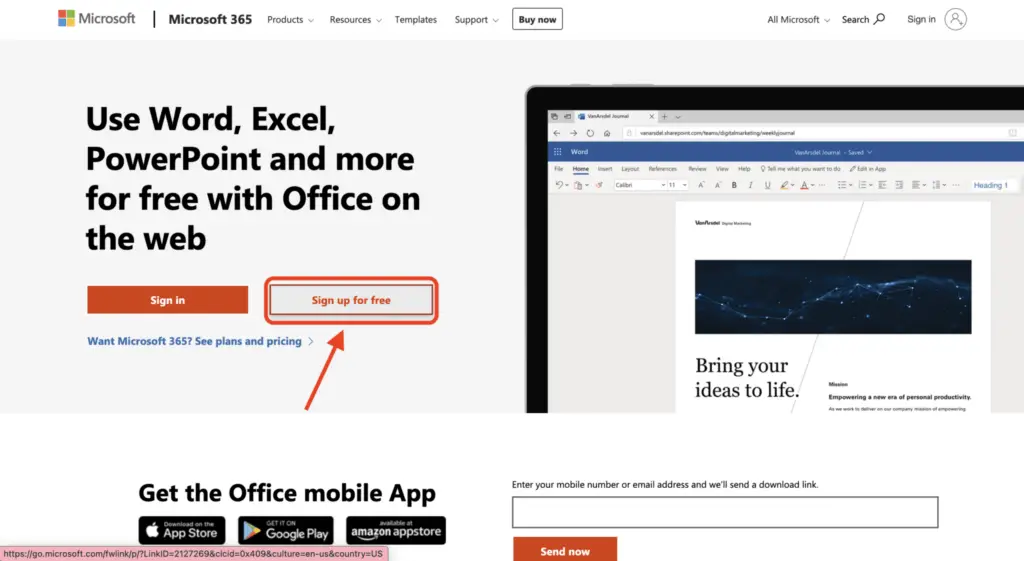Expand the All Microsoft menu
The width and height of the screenshot is (1024, 561).
(798, 20)
